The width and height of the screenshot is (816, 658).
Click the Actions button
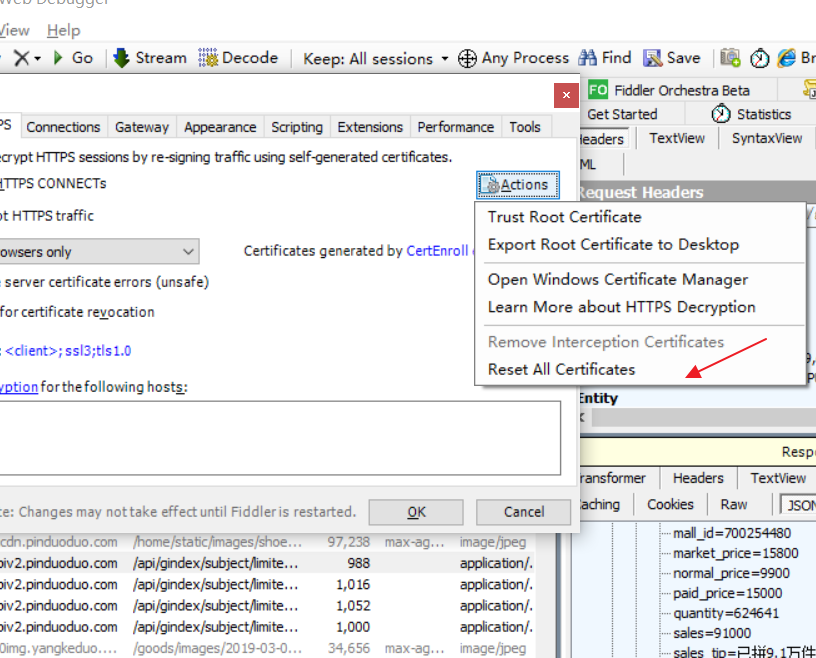[x=518, y=185]
